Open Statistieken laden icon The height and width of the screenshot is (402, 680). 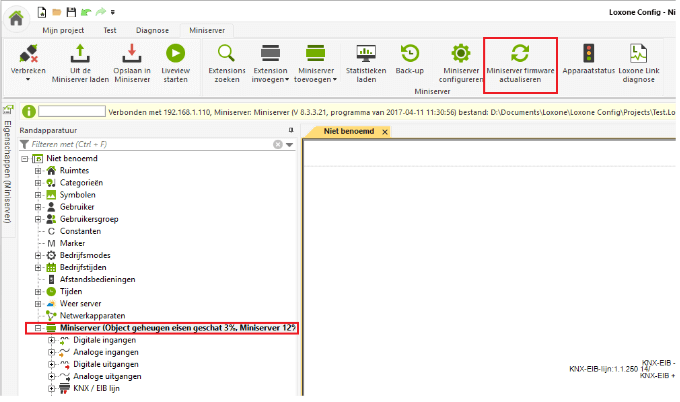pyautogui.click(x=366, y=54)
